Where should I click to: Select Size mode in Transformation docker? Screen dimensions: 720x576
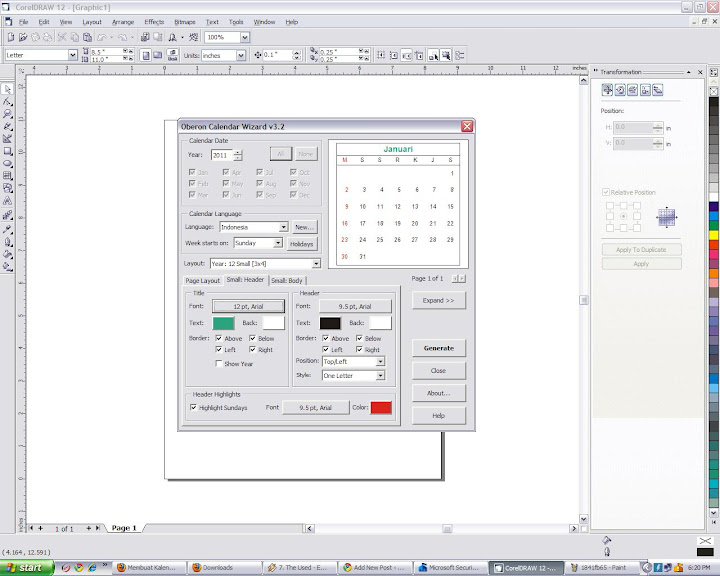coord(645,90)
